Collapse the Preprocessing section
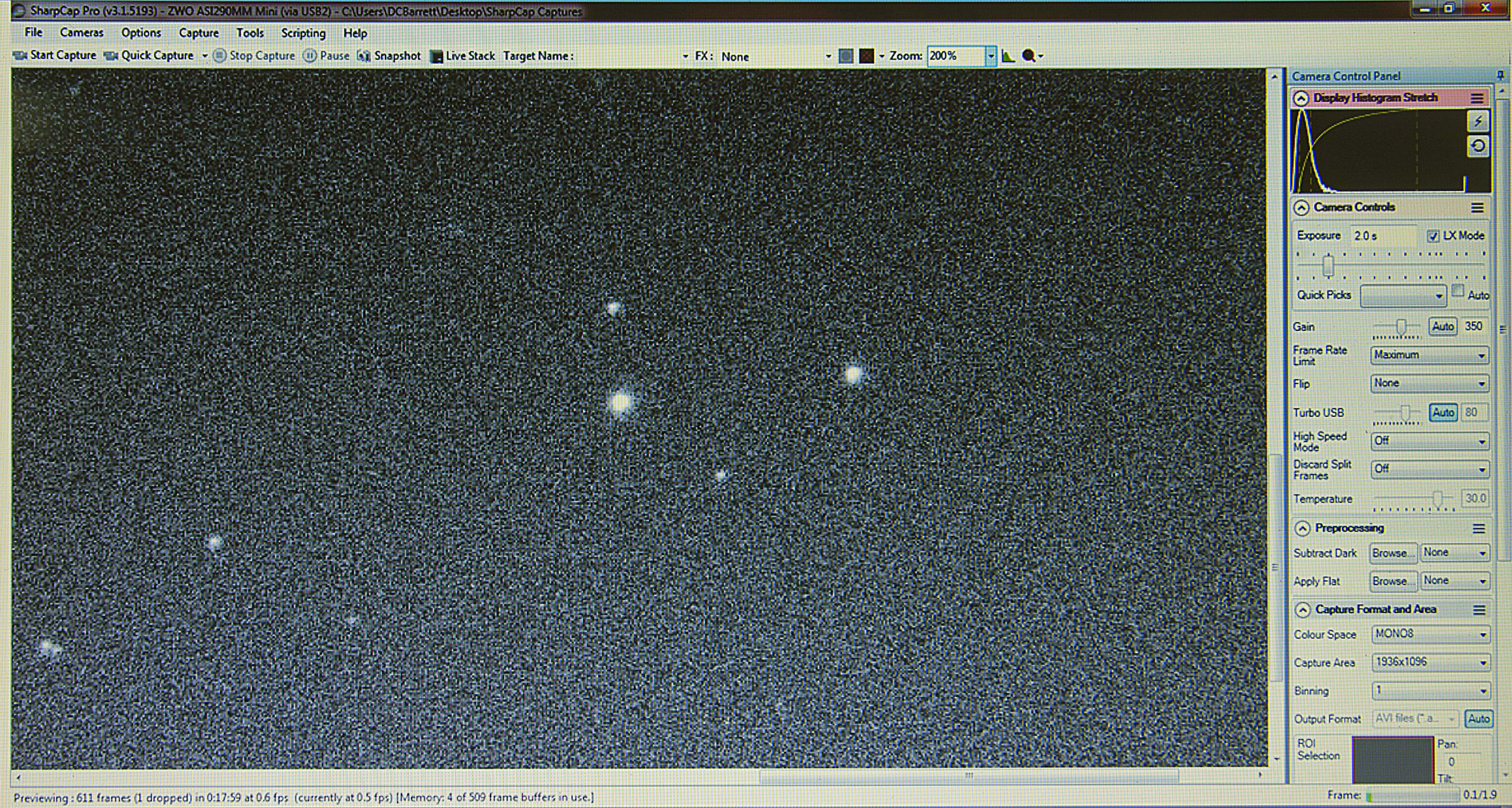The image size is (1512, 808). 1303,528
